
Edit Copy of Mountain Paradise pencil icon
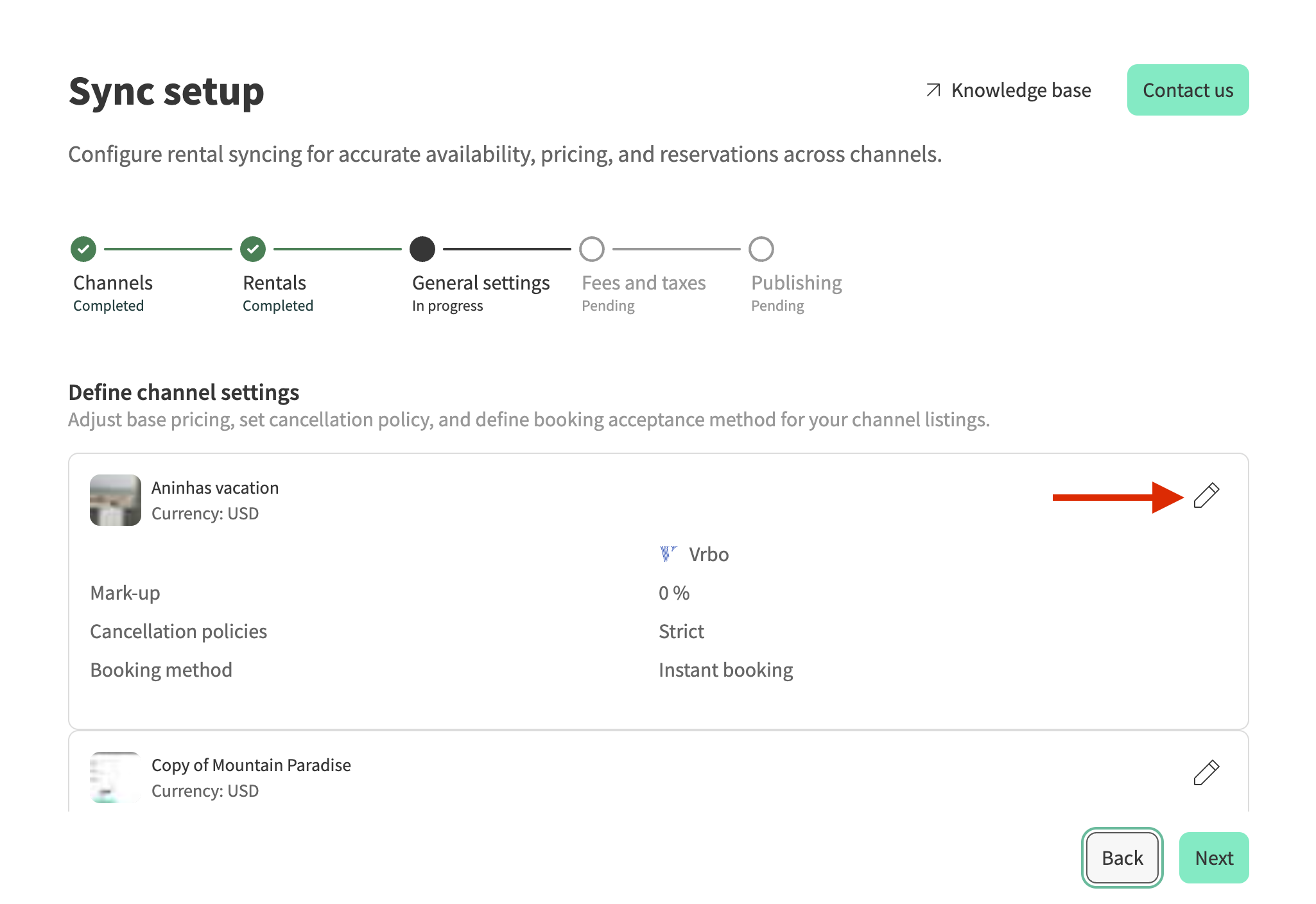click(x=1206, y=772)
